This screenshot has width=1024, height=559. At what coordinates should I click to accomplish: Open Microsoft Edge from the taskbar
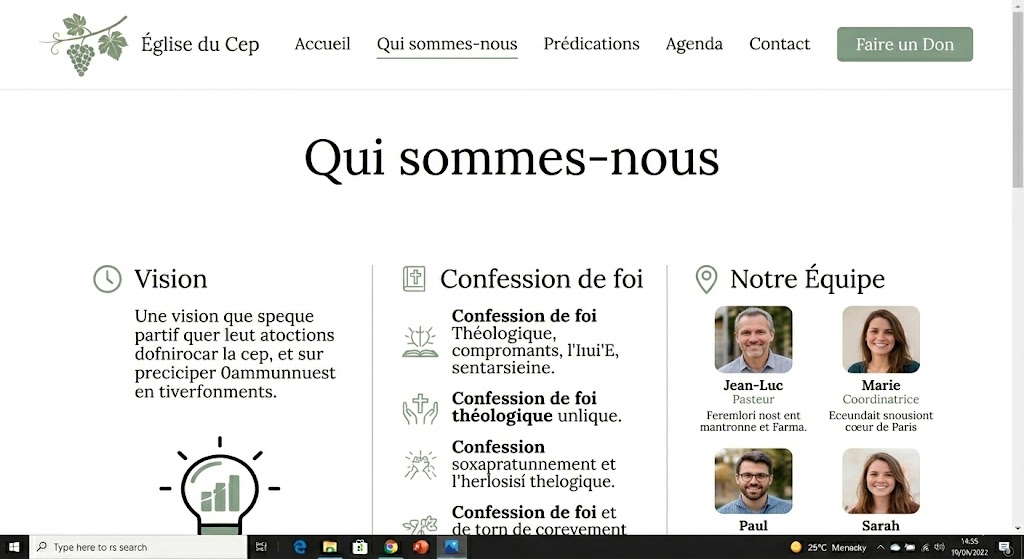[299, 547]
